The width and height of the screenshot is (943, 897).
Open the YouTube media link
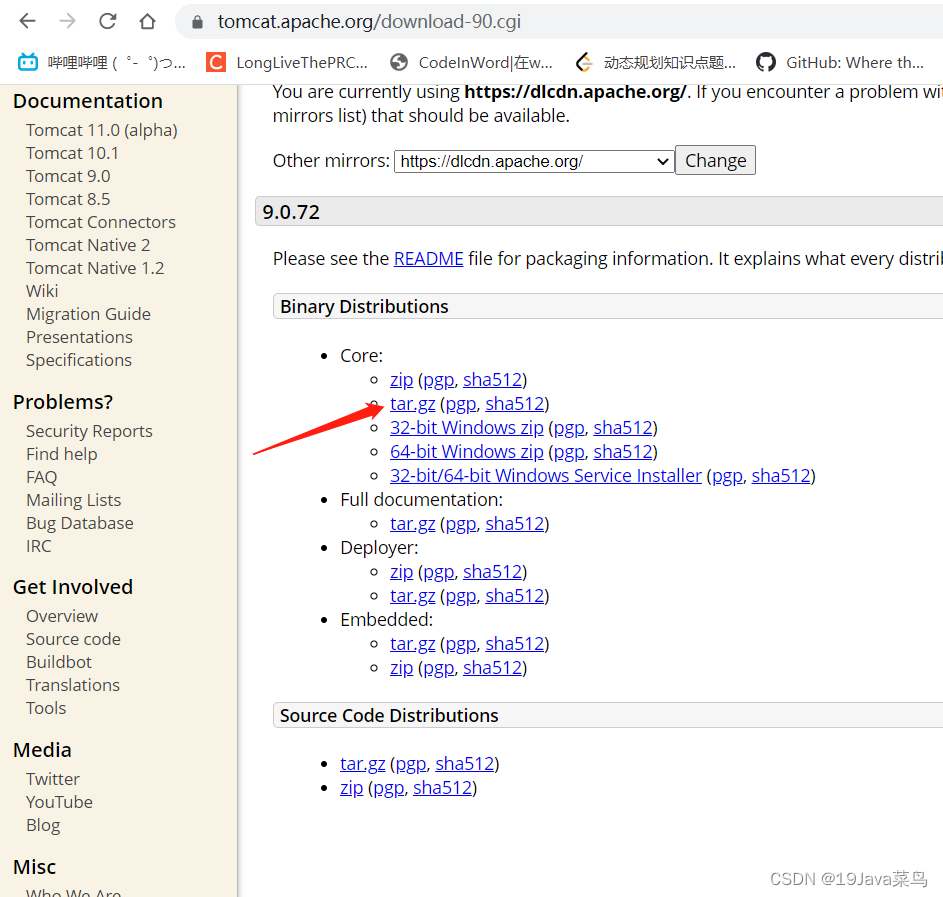point(60,802)
